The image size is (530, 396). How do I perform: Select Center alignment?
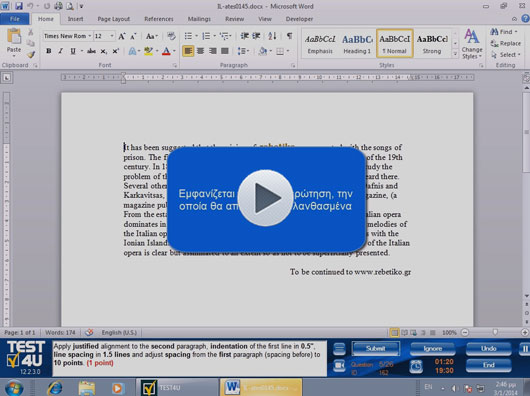pyautogui.click(x=200, y=51)
